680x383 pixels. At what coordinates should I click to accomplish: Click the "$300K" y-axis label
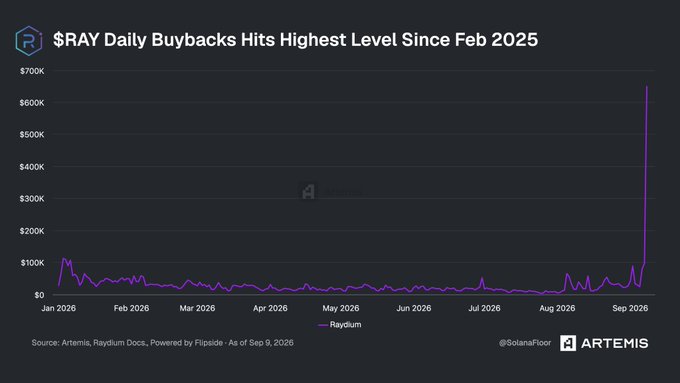pyautogui.click(x=32, y=199)
